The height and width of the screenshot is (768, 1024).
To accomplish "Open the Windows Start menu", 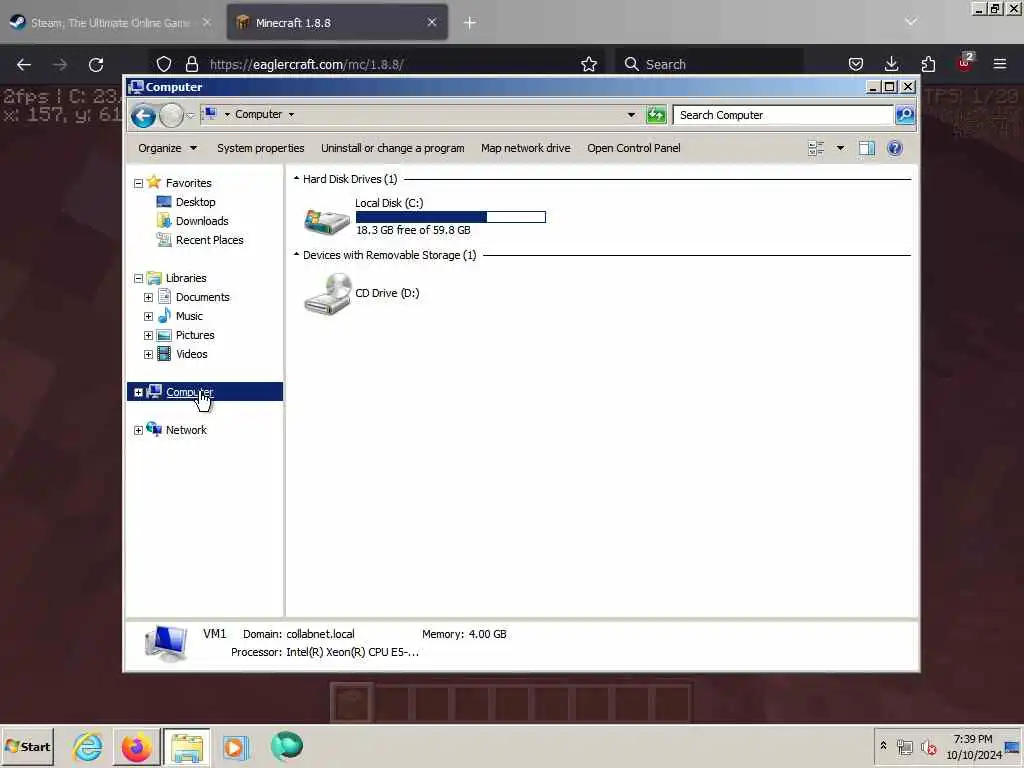I will (x=27, y=746).
